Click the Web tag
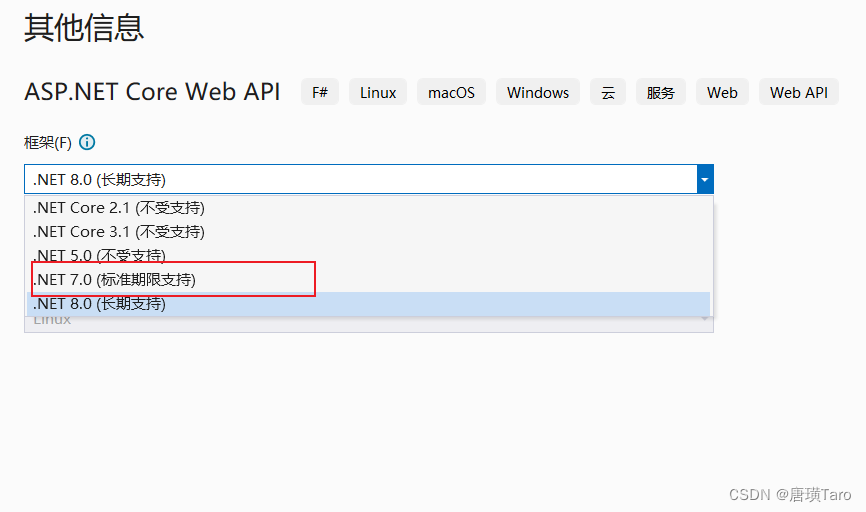The width and height of the screenshot is (866, 512). pos(722,92)
